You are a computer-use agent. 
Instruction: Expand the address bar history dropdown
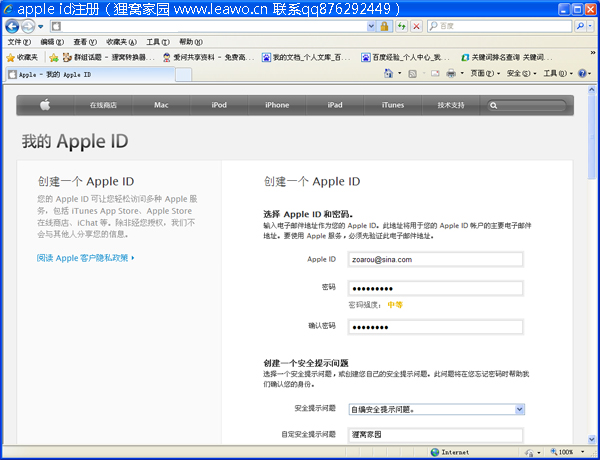371,26
